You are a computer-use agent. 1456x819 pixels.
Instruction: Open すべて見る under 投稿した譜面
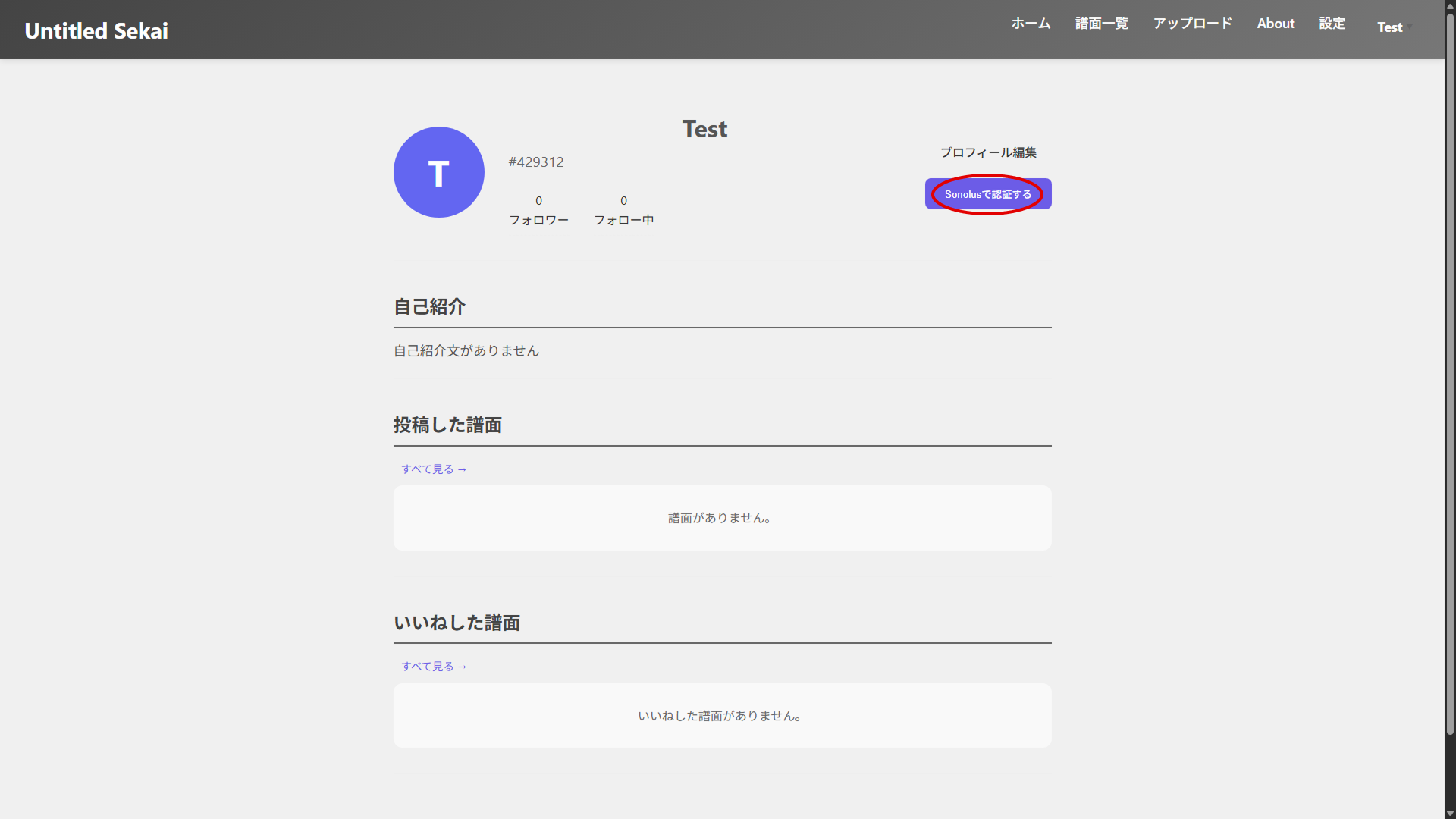click(433, 469)
